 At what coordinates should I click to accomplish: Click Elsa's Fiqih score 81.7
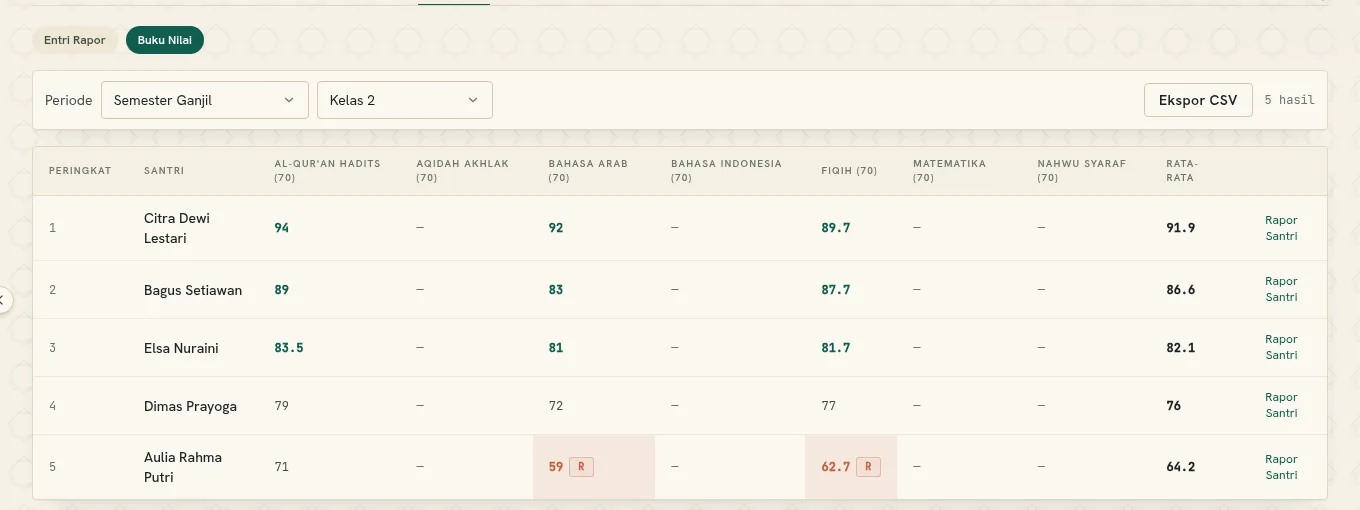(x=836, y=348)
